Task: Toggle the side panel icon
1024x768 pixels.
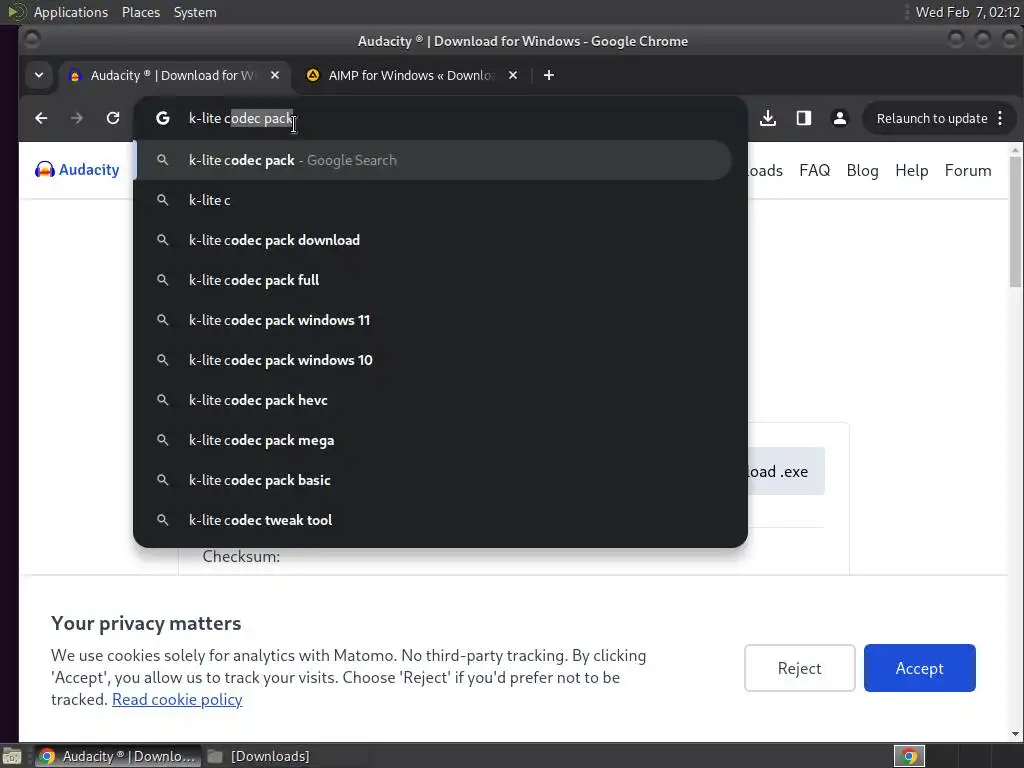Action: [x=804, y=118]
